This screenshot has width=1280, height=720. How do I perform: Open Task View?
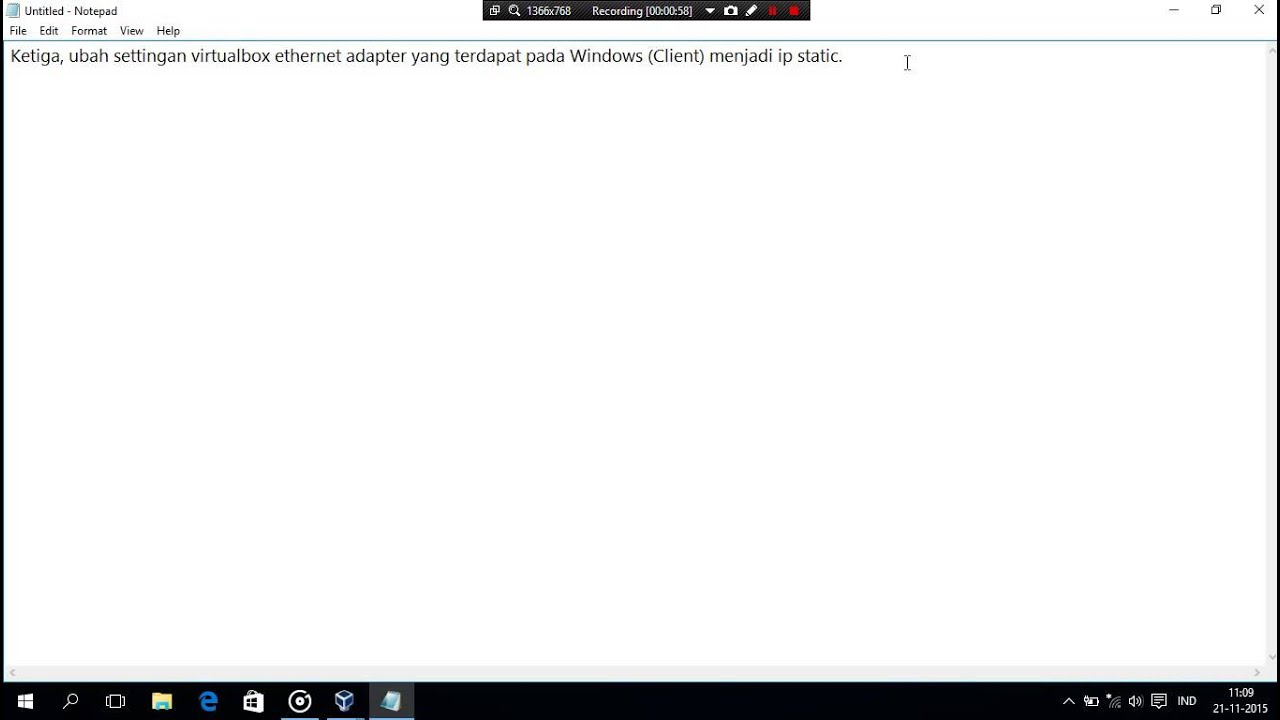(x=116, y=701)
